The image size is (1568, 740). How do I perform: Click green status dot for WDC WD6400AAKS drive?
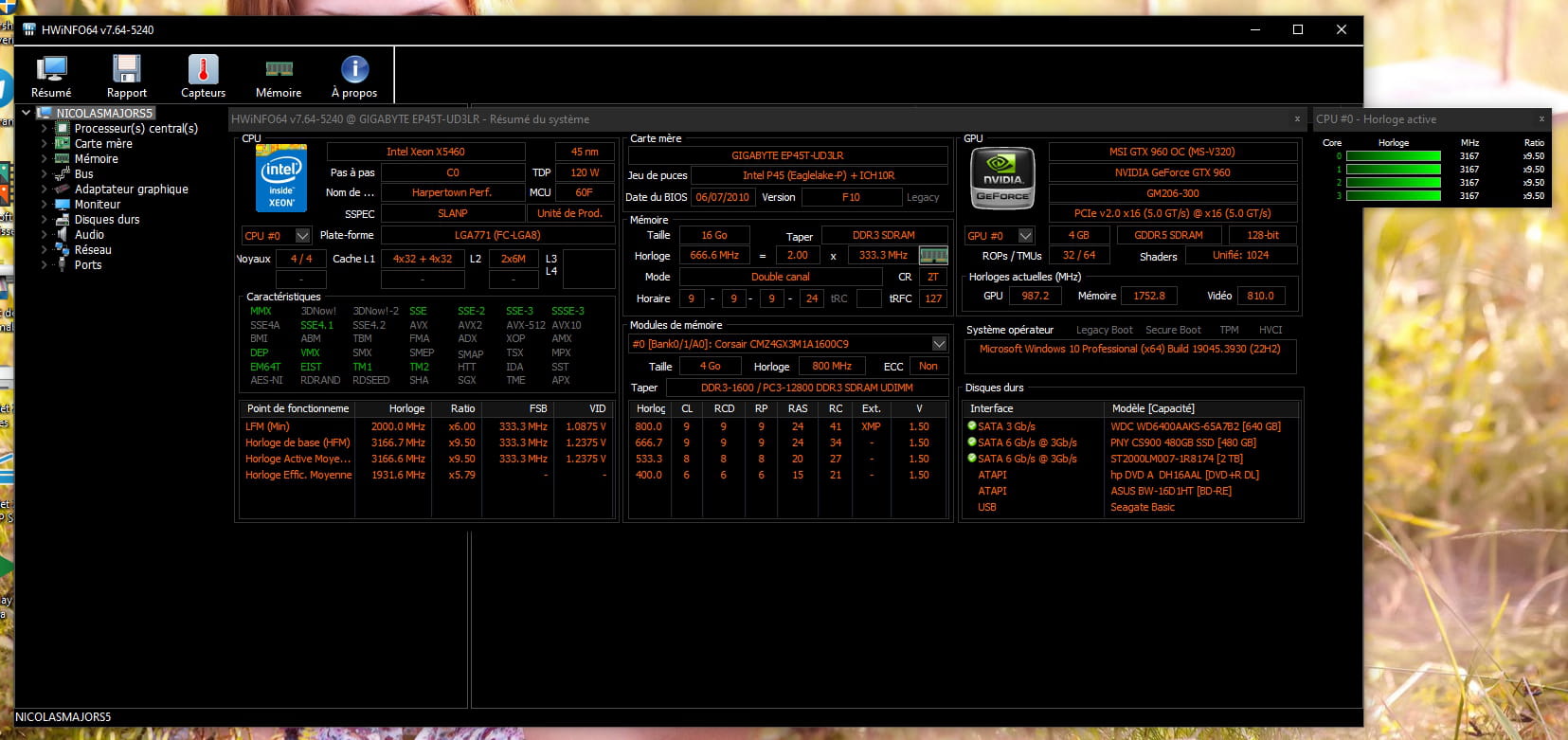click(x=972, y=426)
